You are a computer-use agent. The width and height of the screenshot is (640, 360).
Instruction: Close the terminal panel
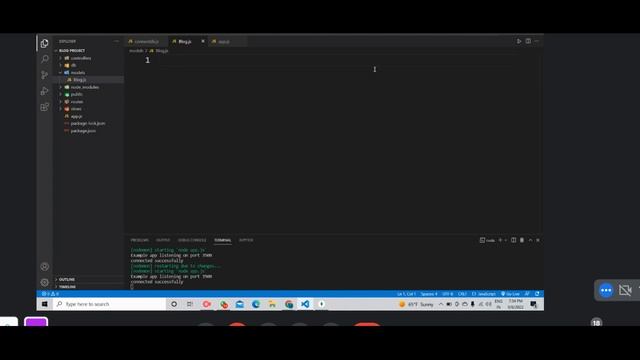(x=538, y=240)
